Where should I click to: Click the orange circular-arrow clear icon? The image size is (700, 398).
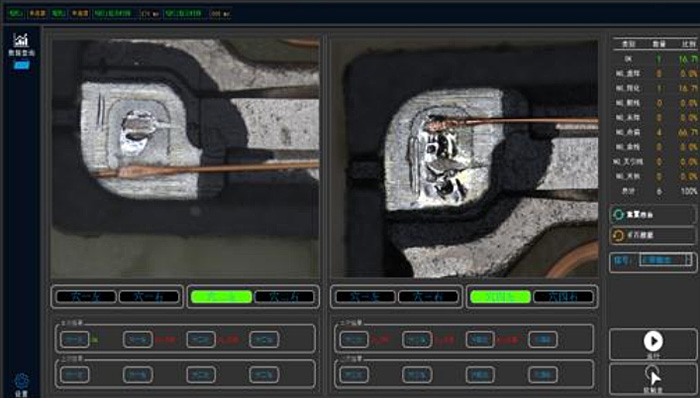coord(618,235)
